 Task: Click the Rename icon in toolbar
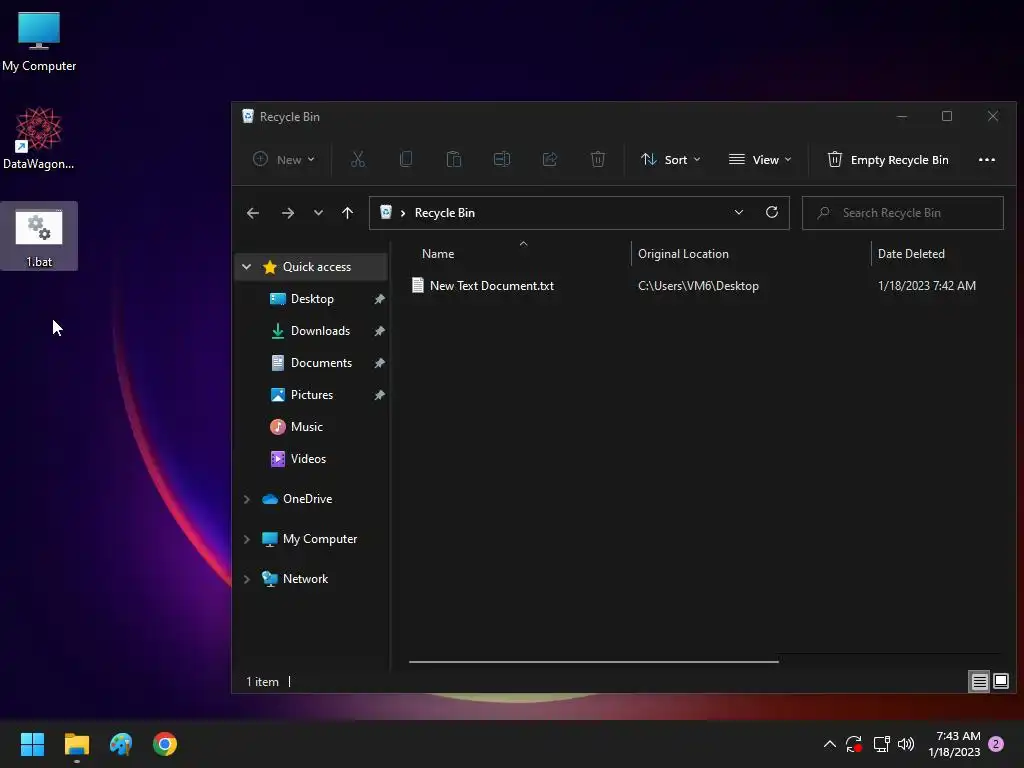tap(502, 159)
